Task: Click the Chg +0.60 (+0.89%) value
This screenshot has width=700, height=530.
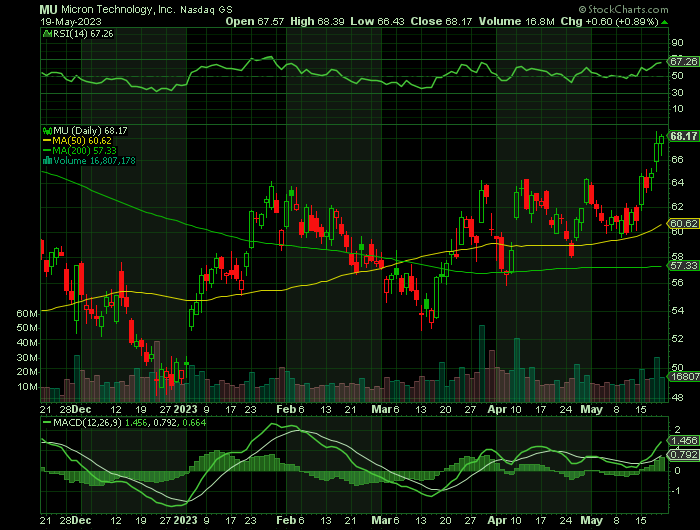Action: pyautogui.click(x=609, y=21)
